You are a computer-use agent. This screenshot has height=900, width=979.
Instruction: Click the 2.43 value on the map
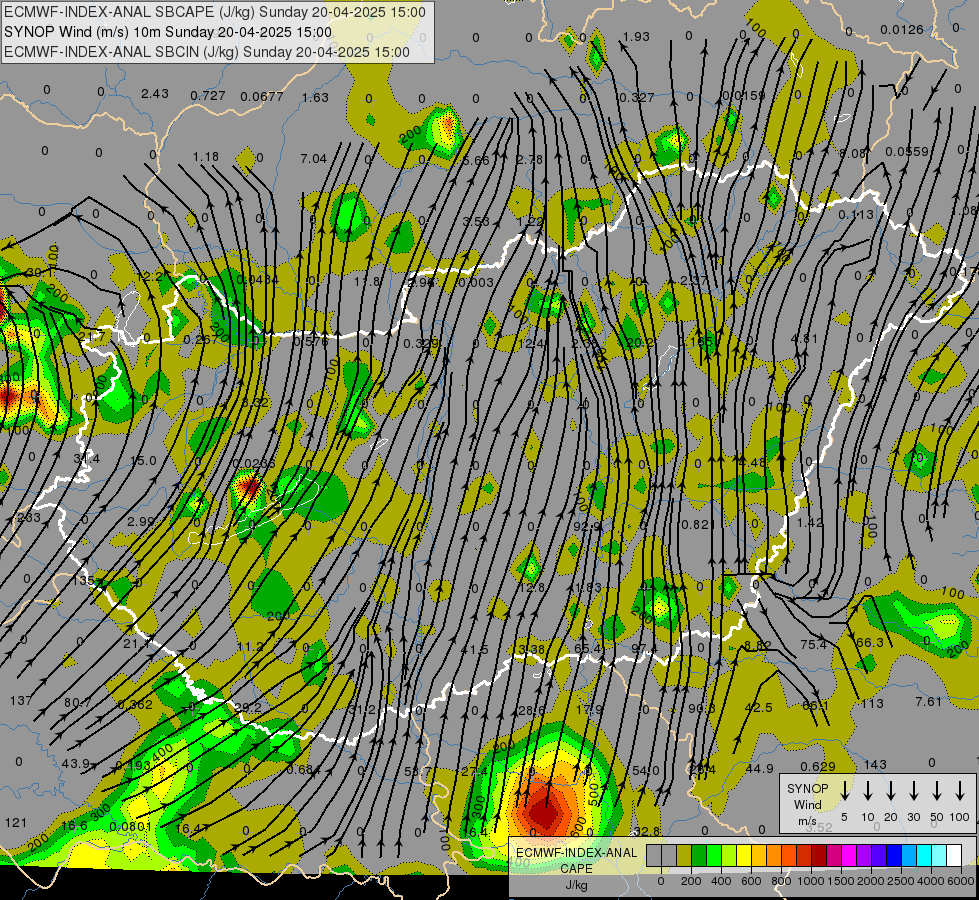[x=155, y=93]
